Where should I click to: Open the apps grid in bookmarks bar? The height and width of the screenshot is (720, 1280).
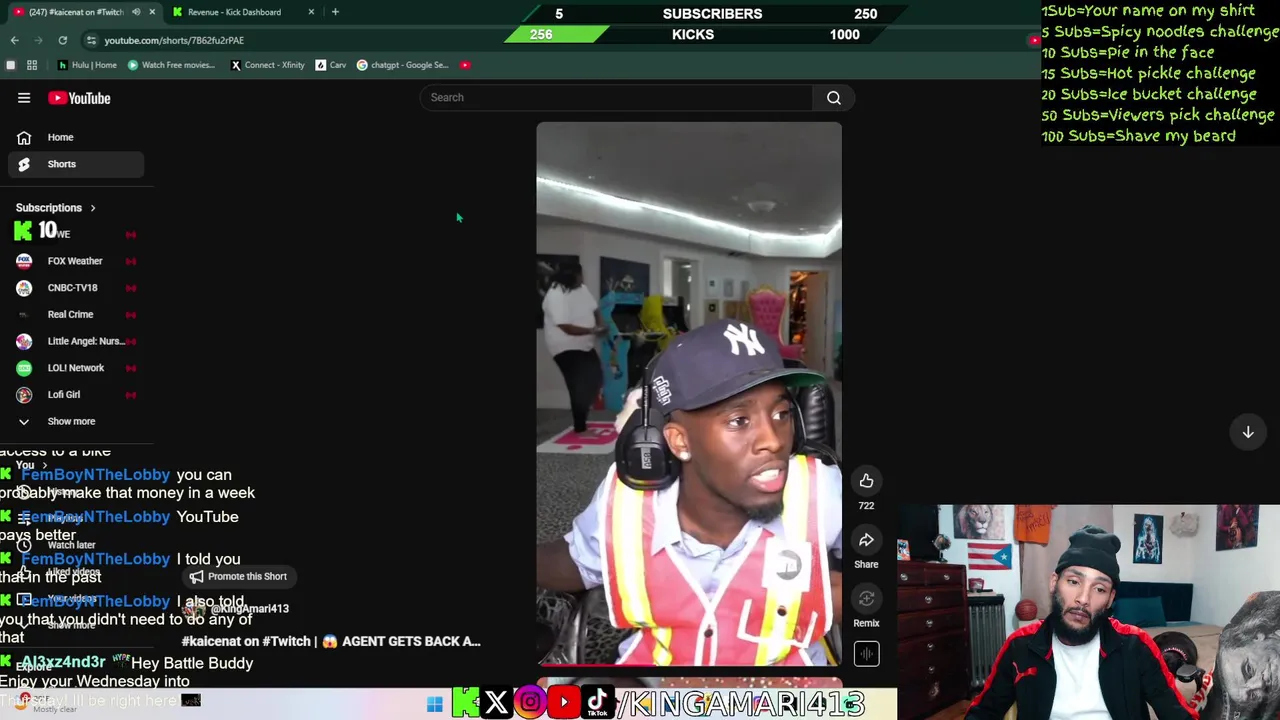(x=32, y=65)
